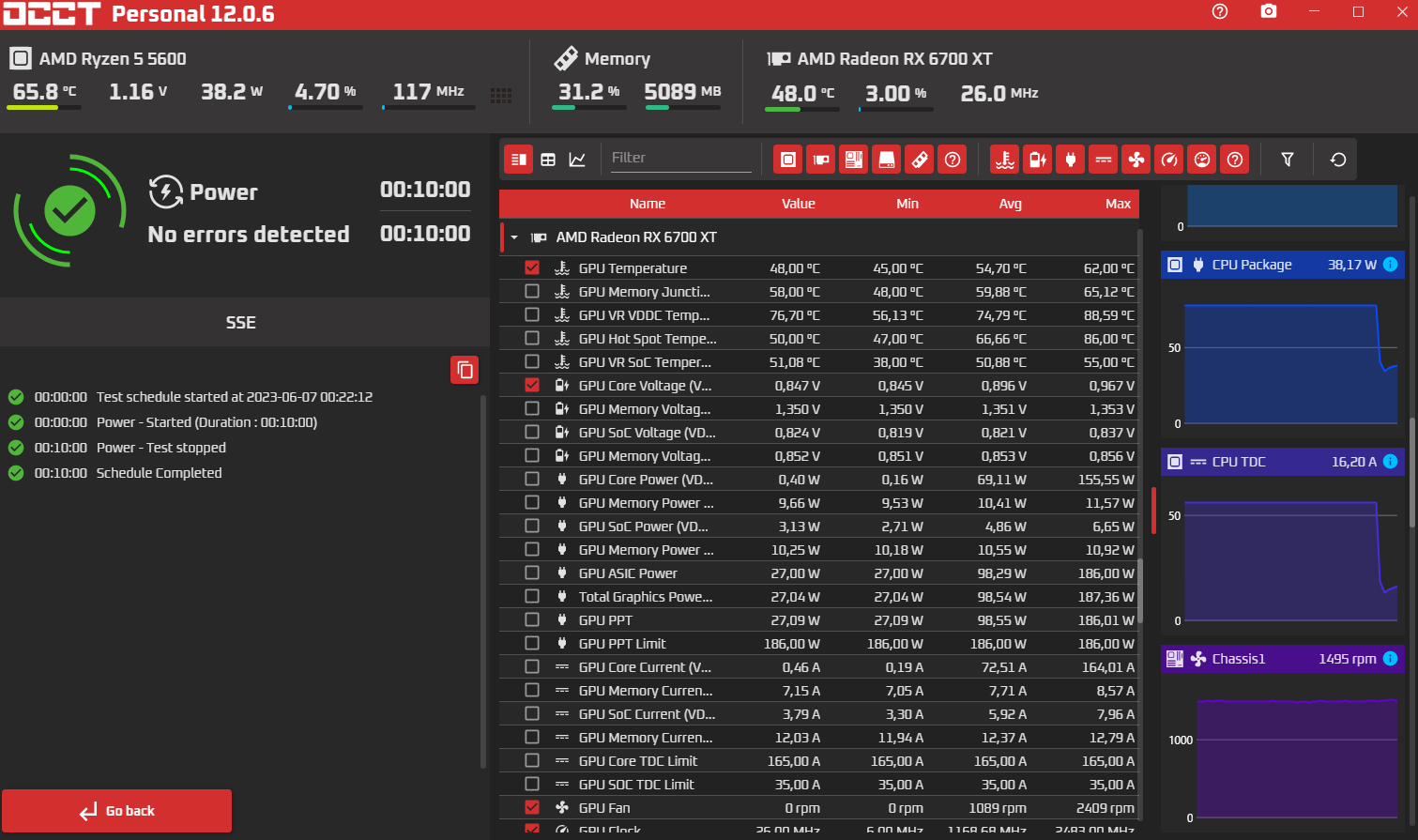Viewport: 1418px width, 840px height.
Task: Check the GPU Memory Junction temperature checkbox
Action: click(532, 291)
